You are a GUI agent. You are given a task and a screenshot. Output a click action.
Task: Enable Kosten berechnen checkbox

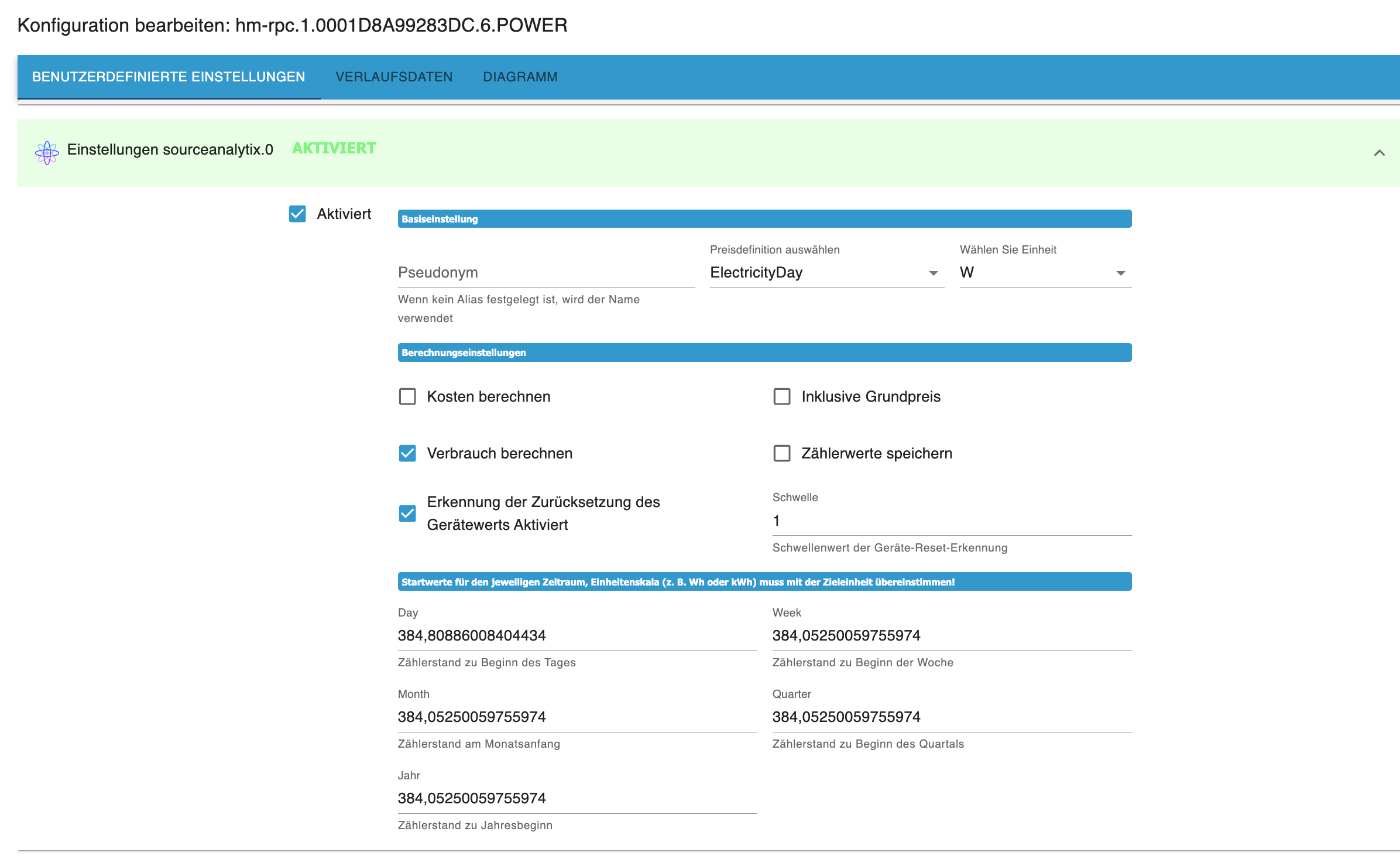tap(407, 396)
